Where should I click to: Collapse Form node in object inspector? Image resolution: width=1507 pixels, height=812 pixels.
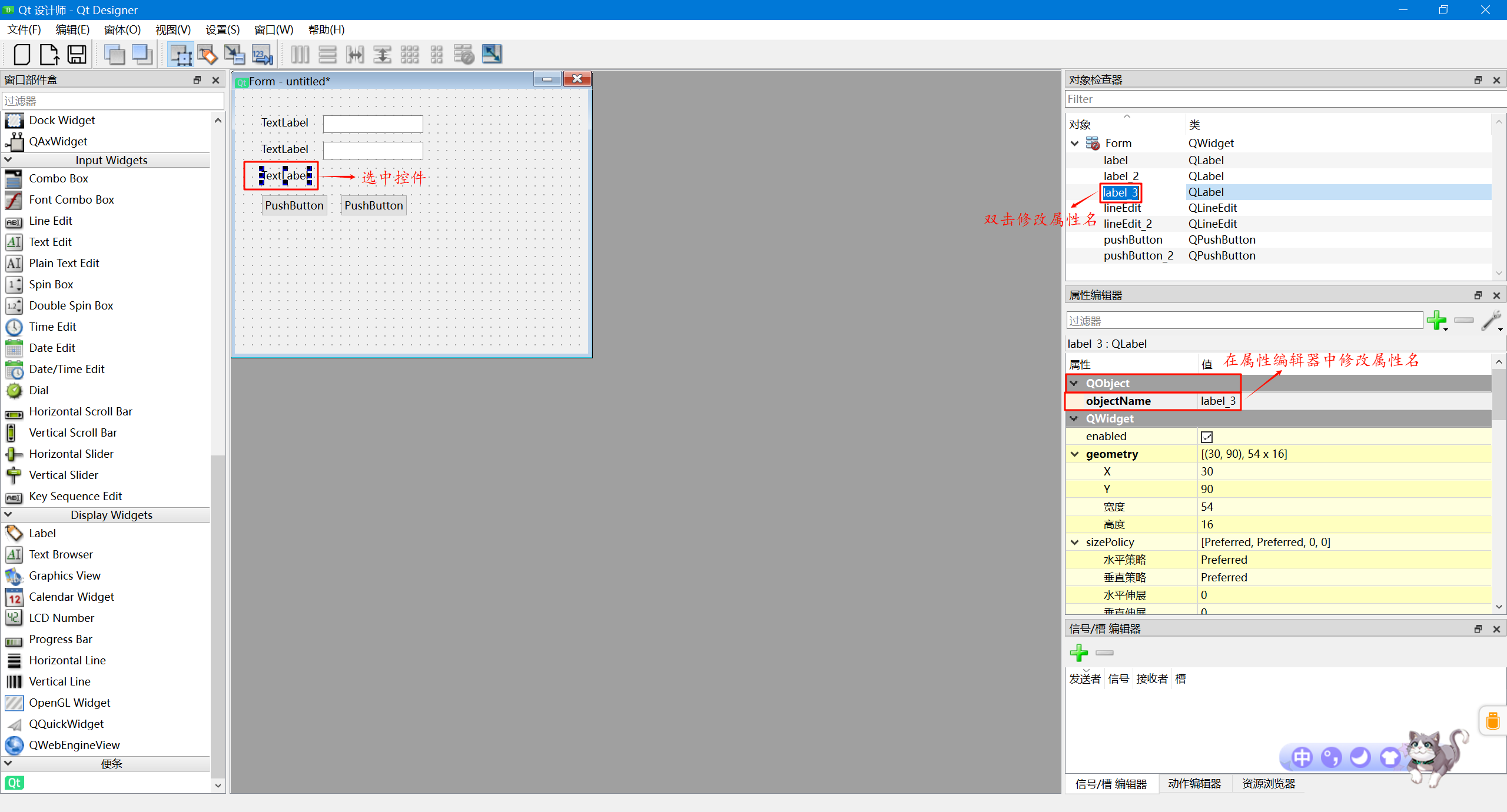click(1075, 144)
